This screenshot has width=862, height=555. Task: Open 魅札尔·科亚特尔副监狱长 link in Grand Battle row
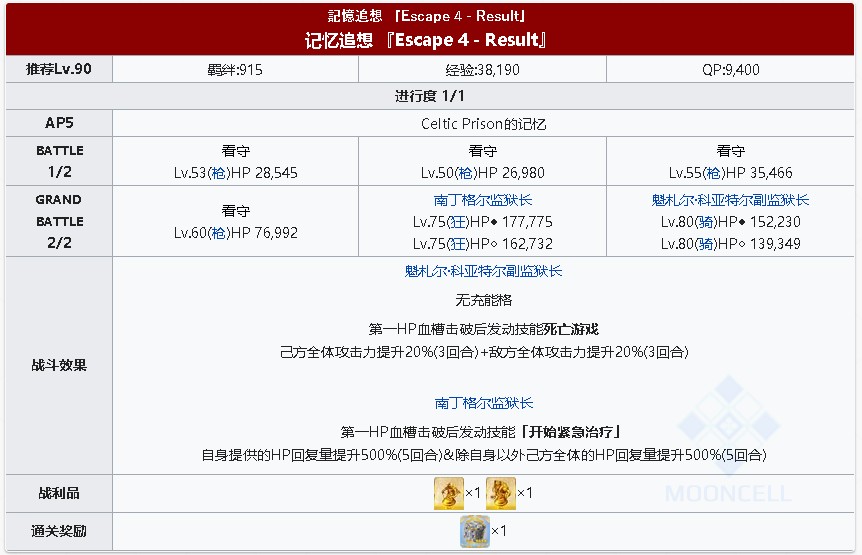coord(730,200)
